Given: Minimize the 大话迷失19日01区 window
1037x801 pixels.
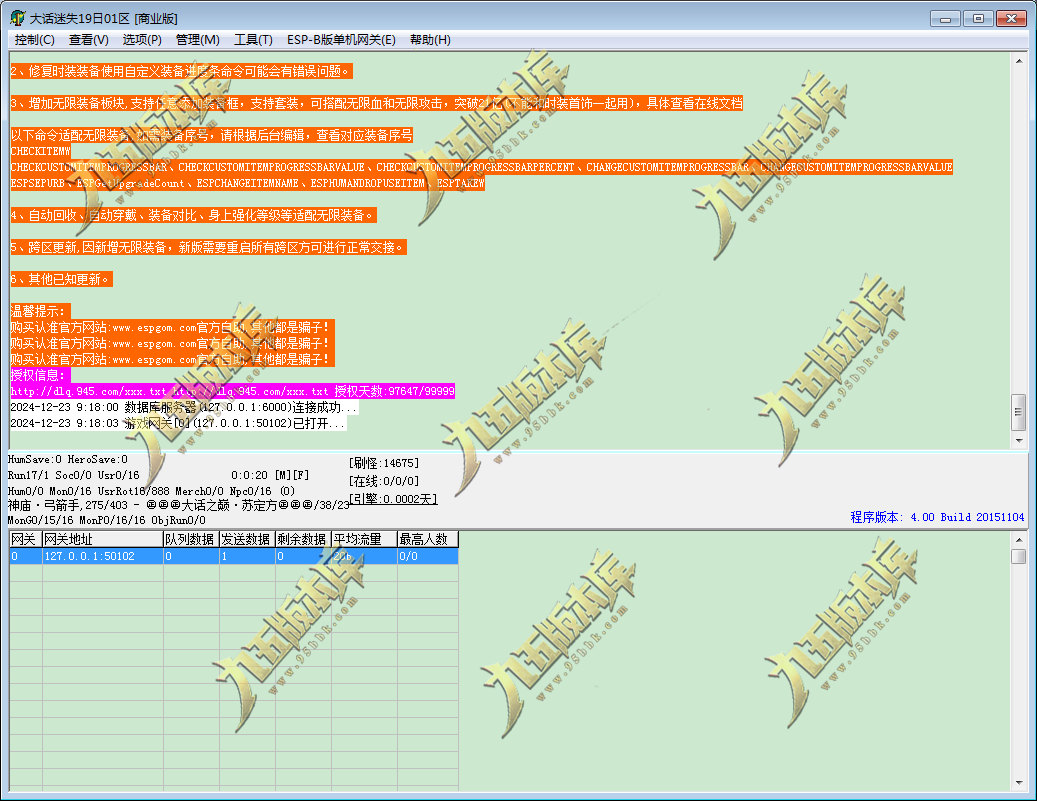Looking at the screenshot, I should click(945, 19).
